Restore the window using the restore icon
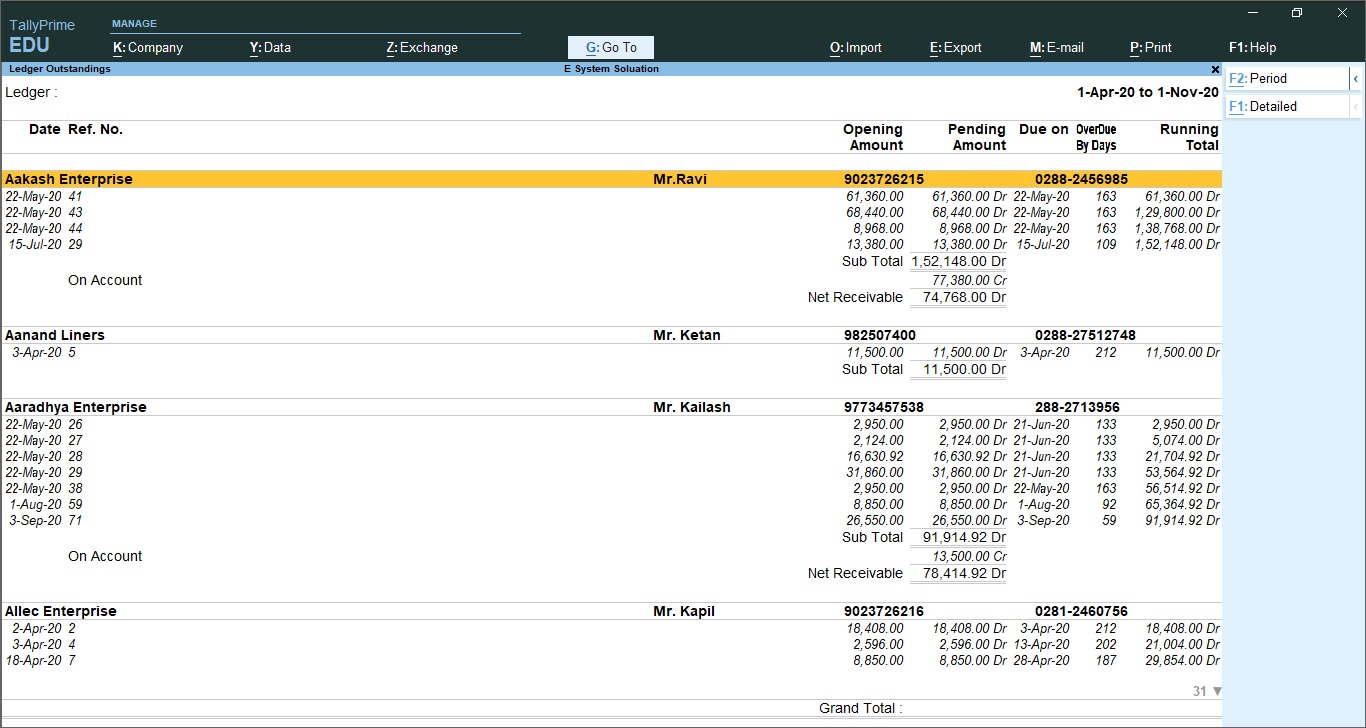Screen dimensions: 1366x728 (1296, 13)
